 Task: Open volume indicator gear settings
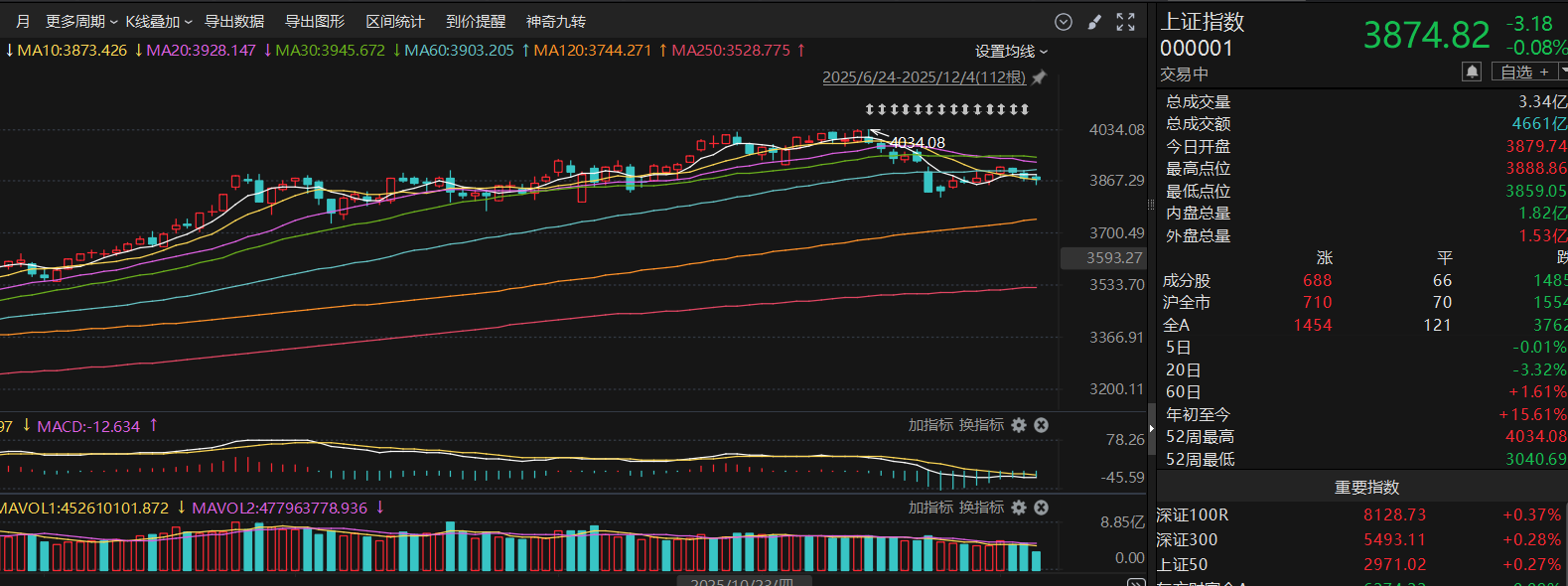(1019, 508)
